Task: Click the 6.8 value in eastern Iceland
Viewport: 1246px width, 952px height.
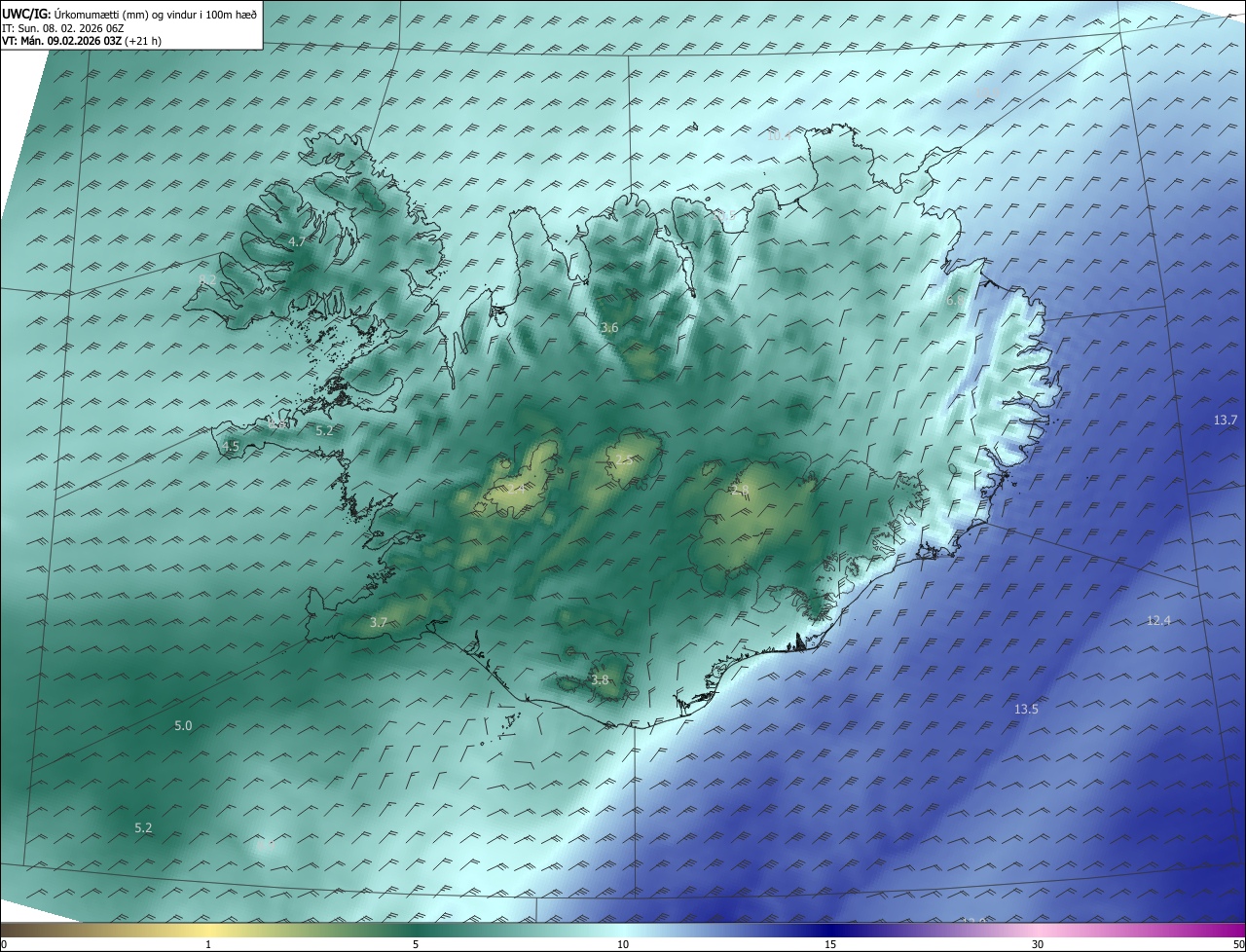Action: (x=955, y=301)
